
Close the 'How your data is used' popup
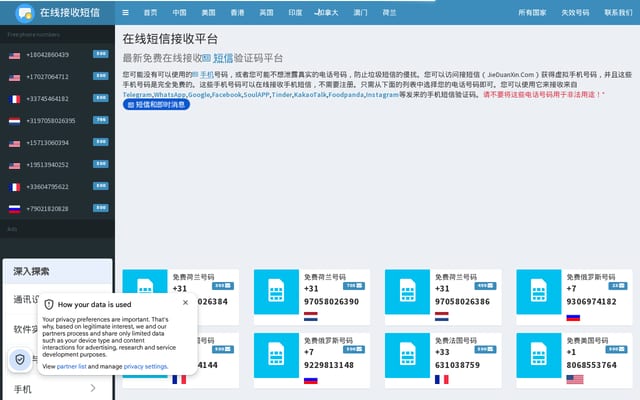[185, 302]
